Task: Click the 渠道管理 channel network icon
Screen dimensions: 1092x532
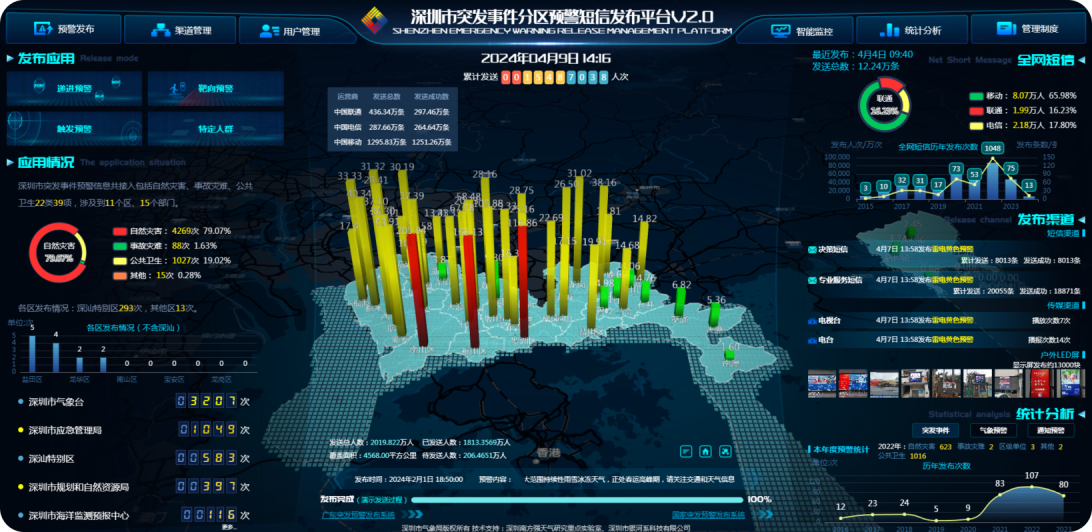Action: [x=159, y=30]
